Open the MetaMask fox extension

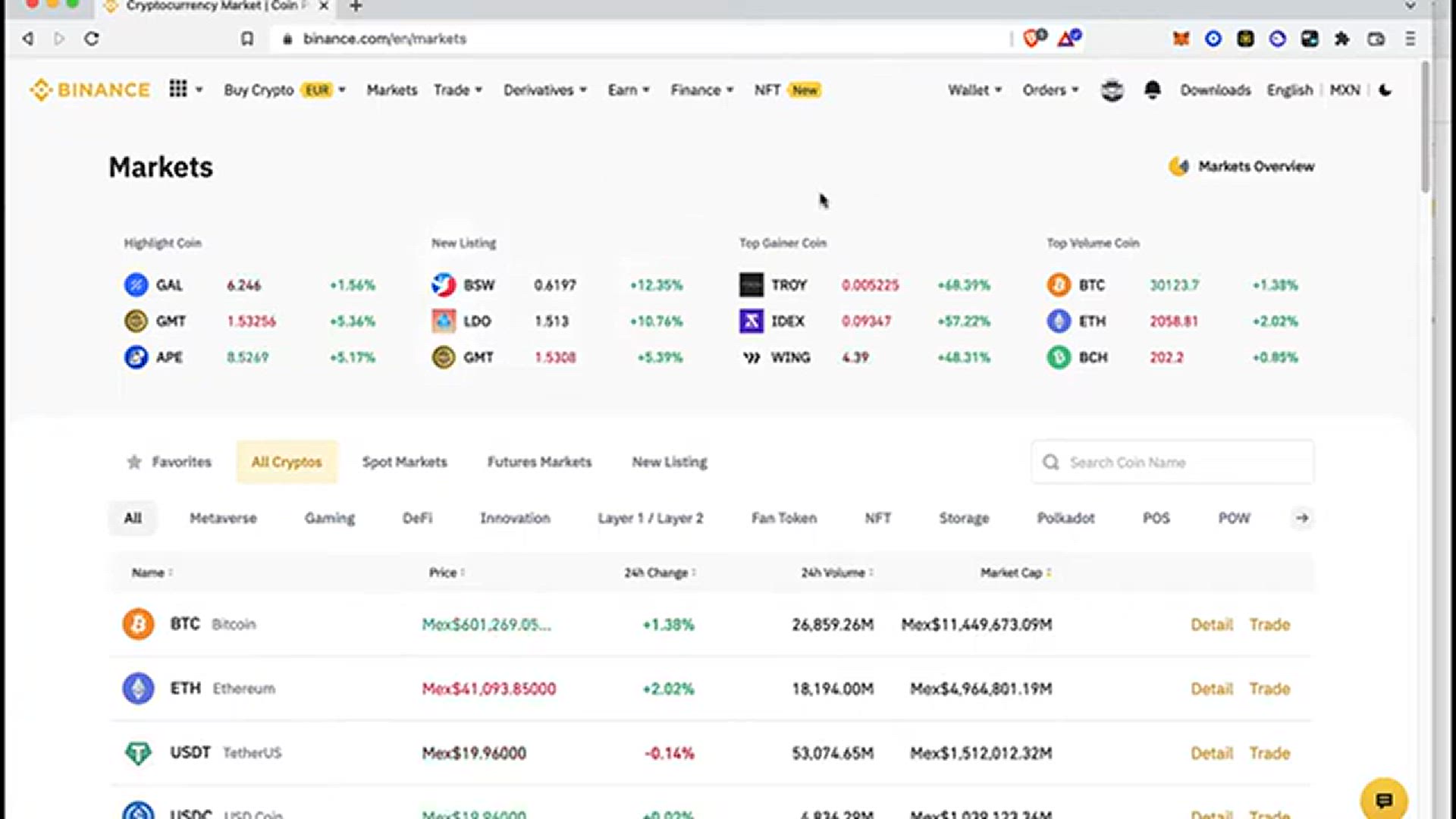tap(1181, 39)
